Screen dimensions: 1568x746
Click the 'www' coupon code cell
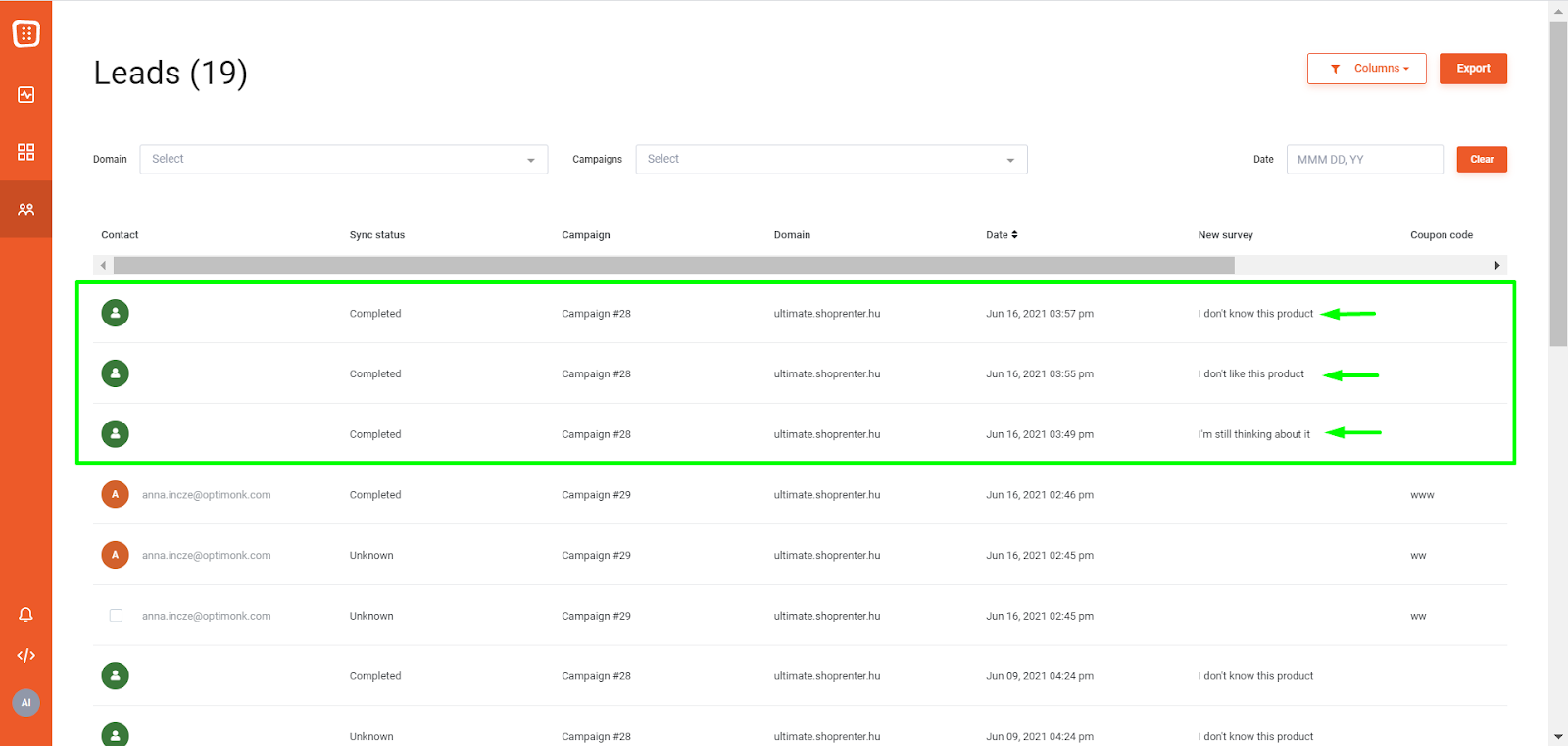point(1422,495)
